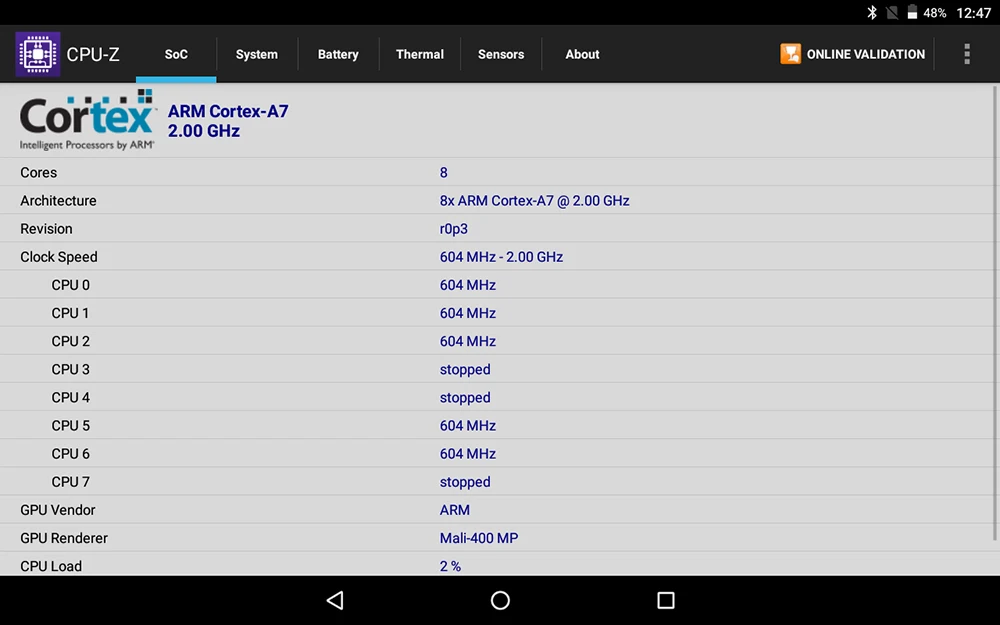Switch to the System tab
The height and width of the screenshot is (625, 1000).
(x=256, y=54)
